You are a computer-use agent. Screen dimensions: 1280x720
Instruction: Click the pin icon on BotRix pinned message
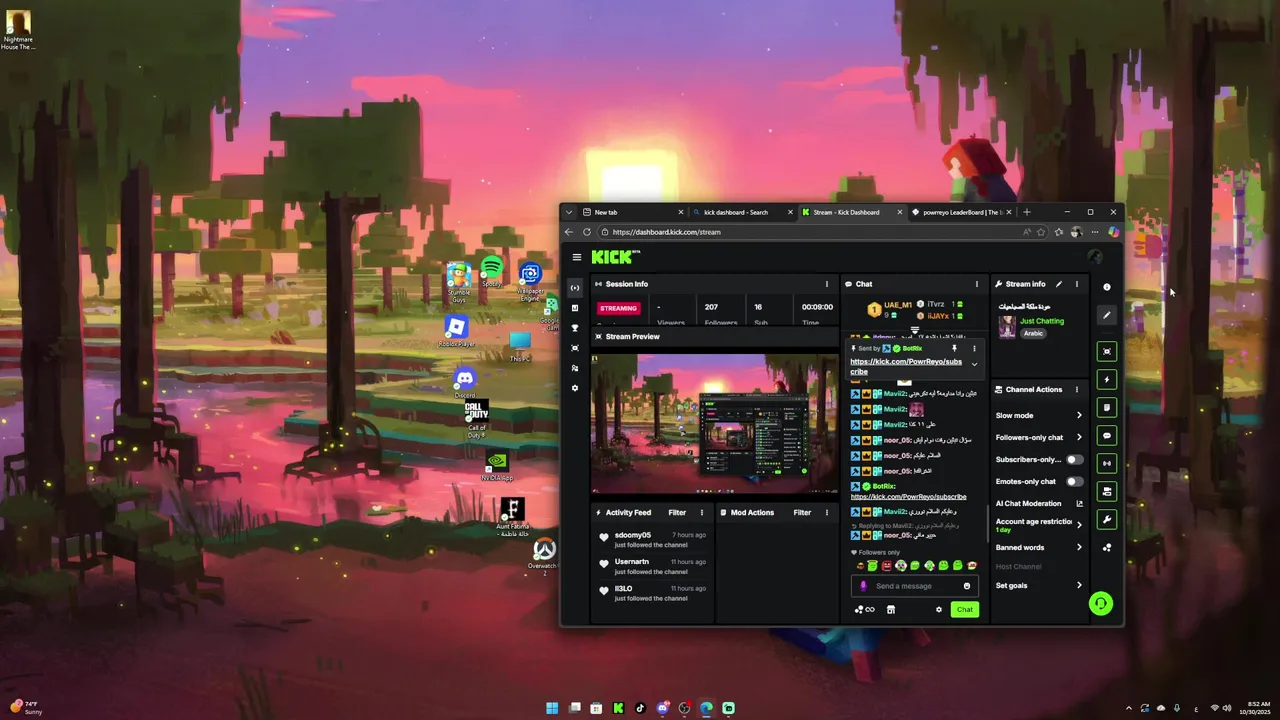[x=954, y=348]
